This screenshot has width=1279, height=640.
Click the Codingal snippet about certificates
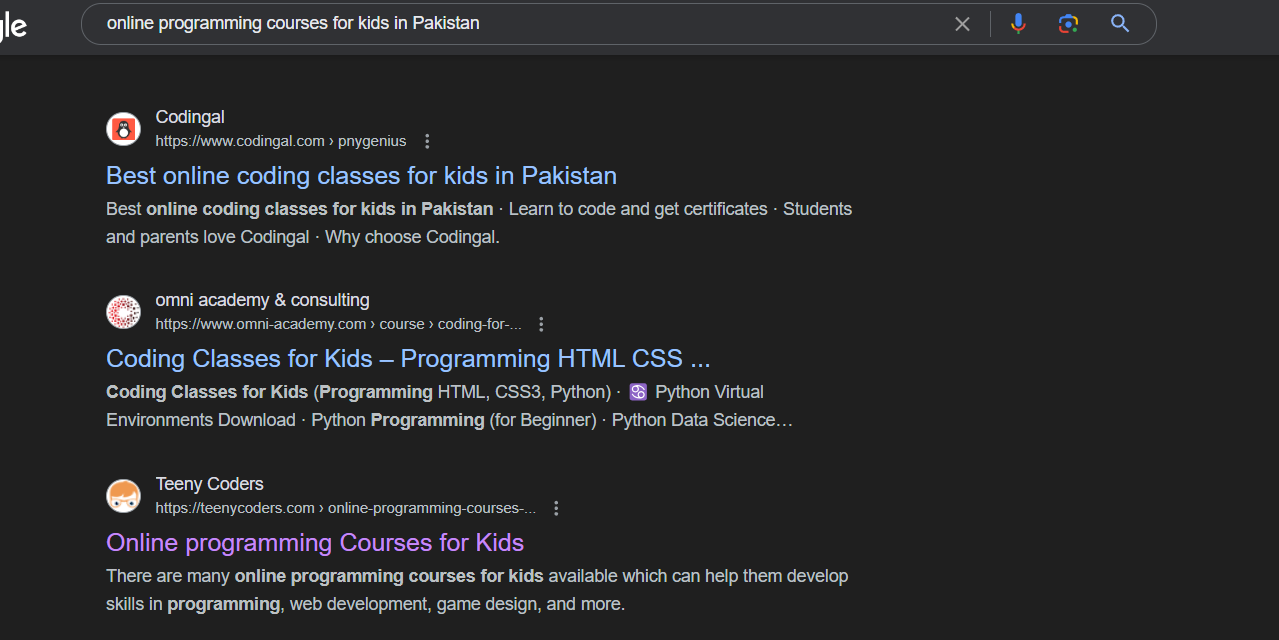coord(479,223)
